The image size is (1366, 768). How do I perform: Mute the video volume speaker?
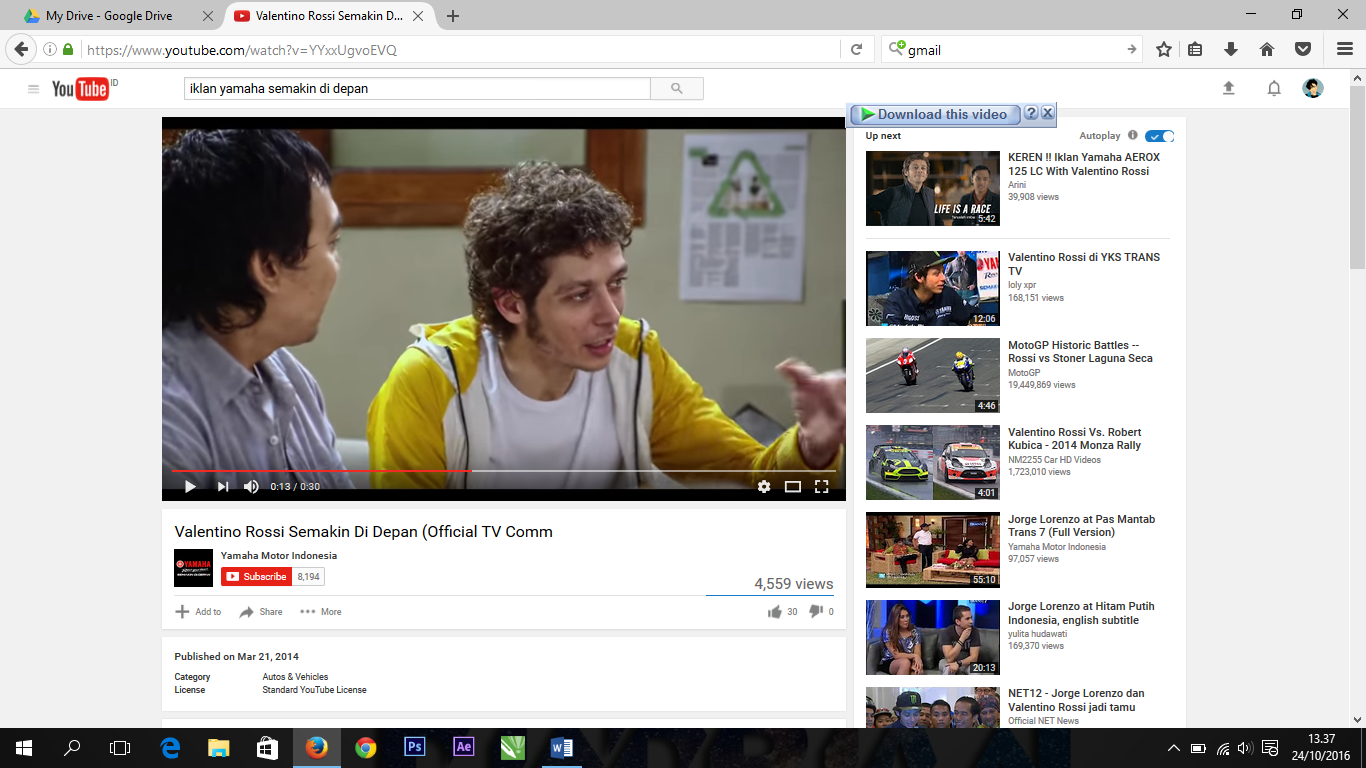point(251,486)
